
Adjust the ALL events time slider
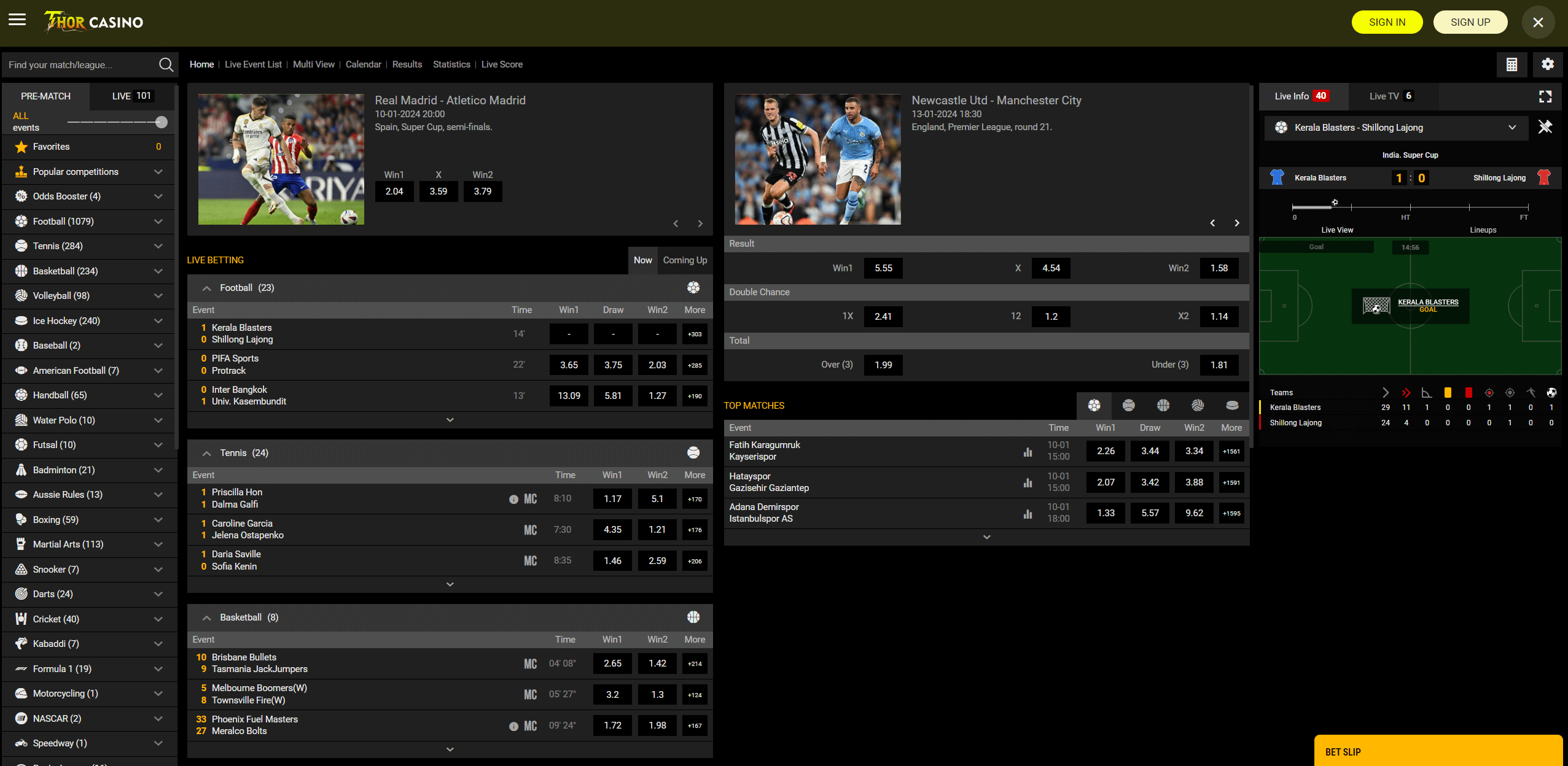click(x=161, y=122)
